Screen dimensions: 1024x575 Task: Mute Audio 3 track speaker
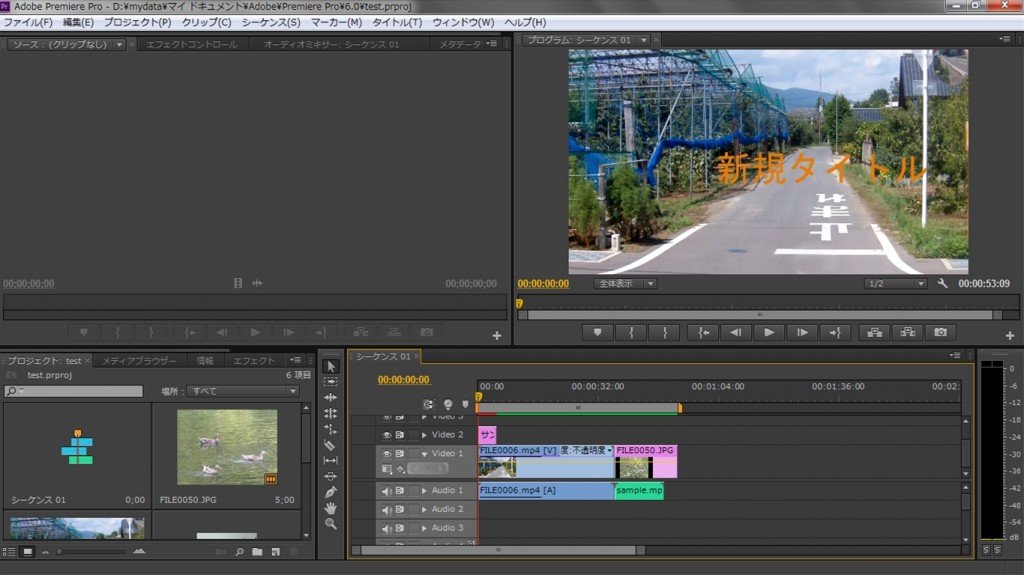click(387, 528)
